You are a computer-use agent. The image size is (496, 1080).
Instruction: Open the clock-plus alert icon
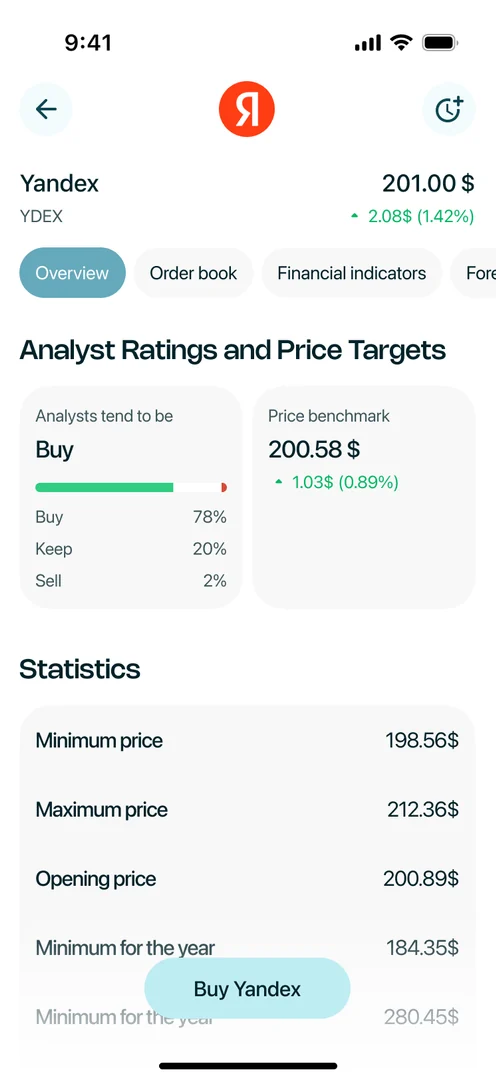click(449, 109)
